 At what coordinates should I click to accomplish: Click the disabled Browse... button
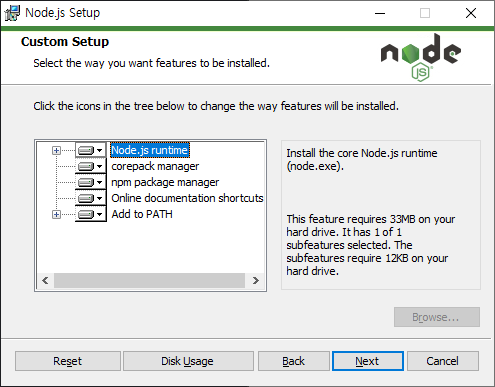(437, 317)
